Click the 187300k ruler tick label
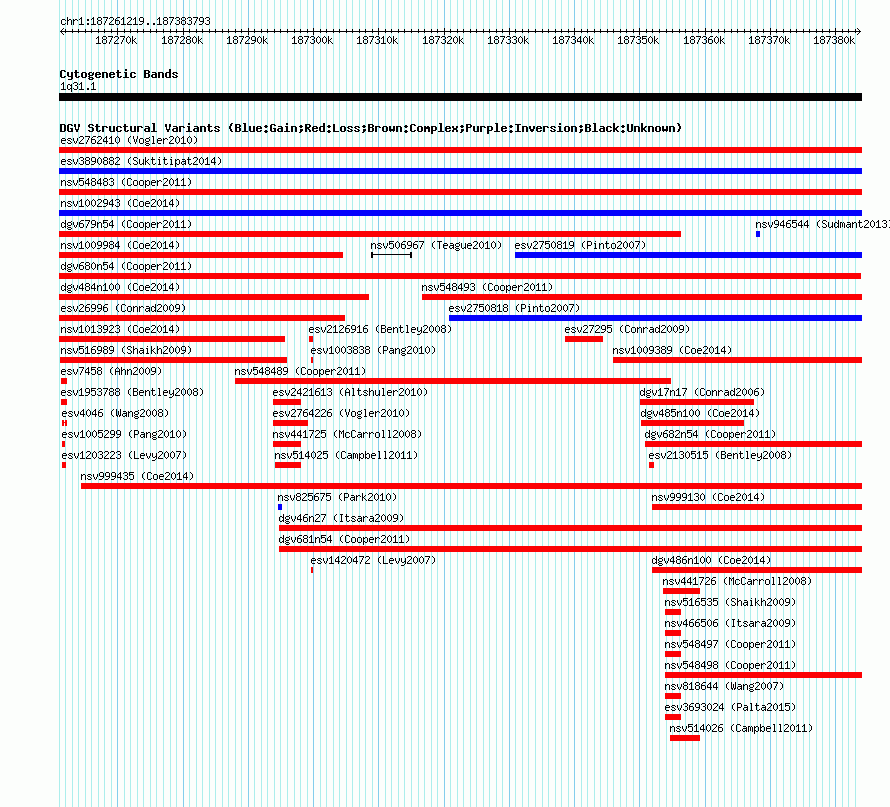Viewport: 890px width, 807px height. tap(312, 40)
